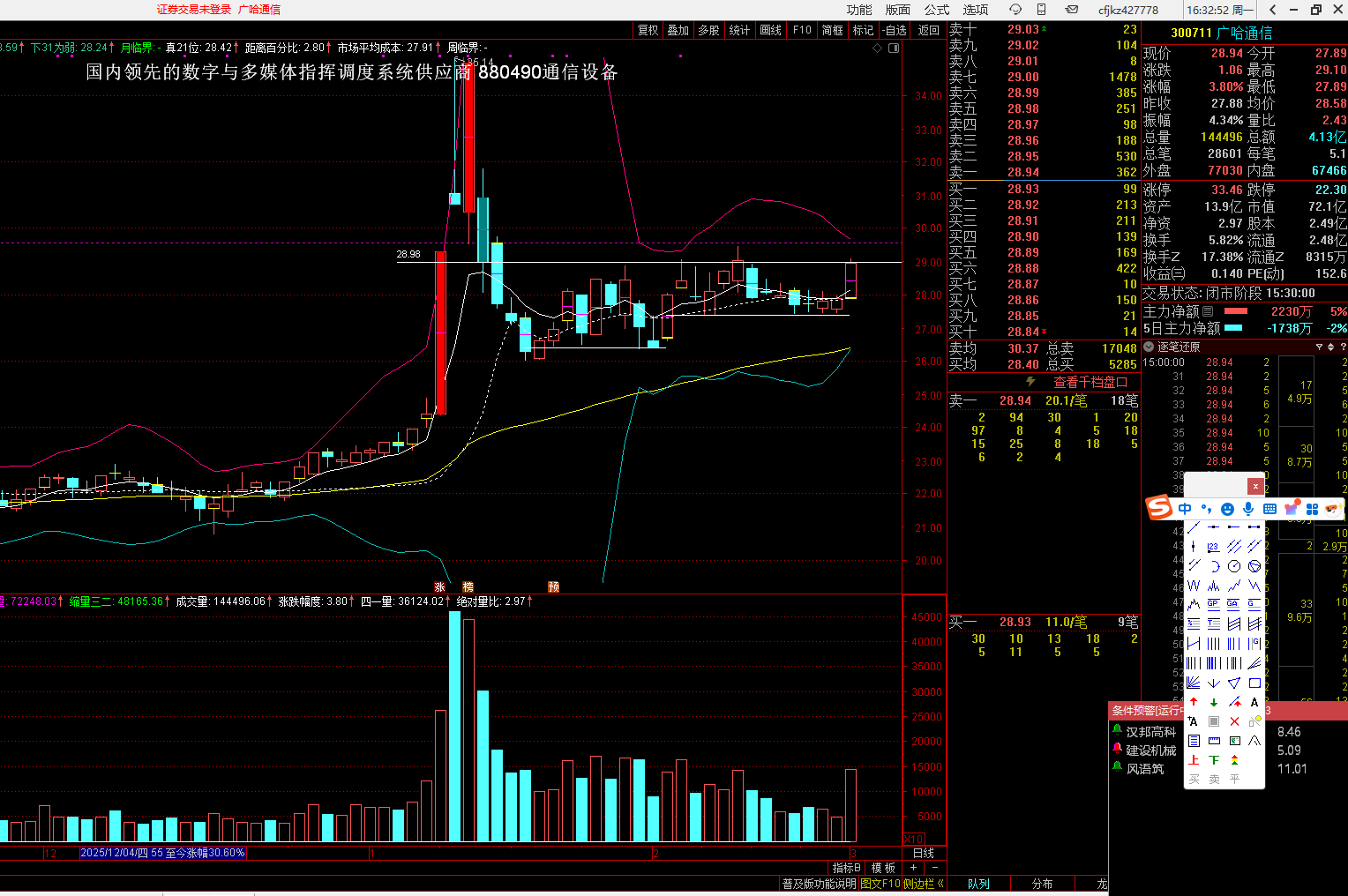Pick the triangle drawing tool

coord(1234,683)
